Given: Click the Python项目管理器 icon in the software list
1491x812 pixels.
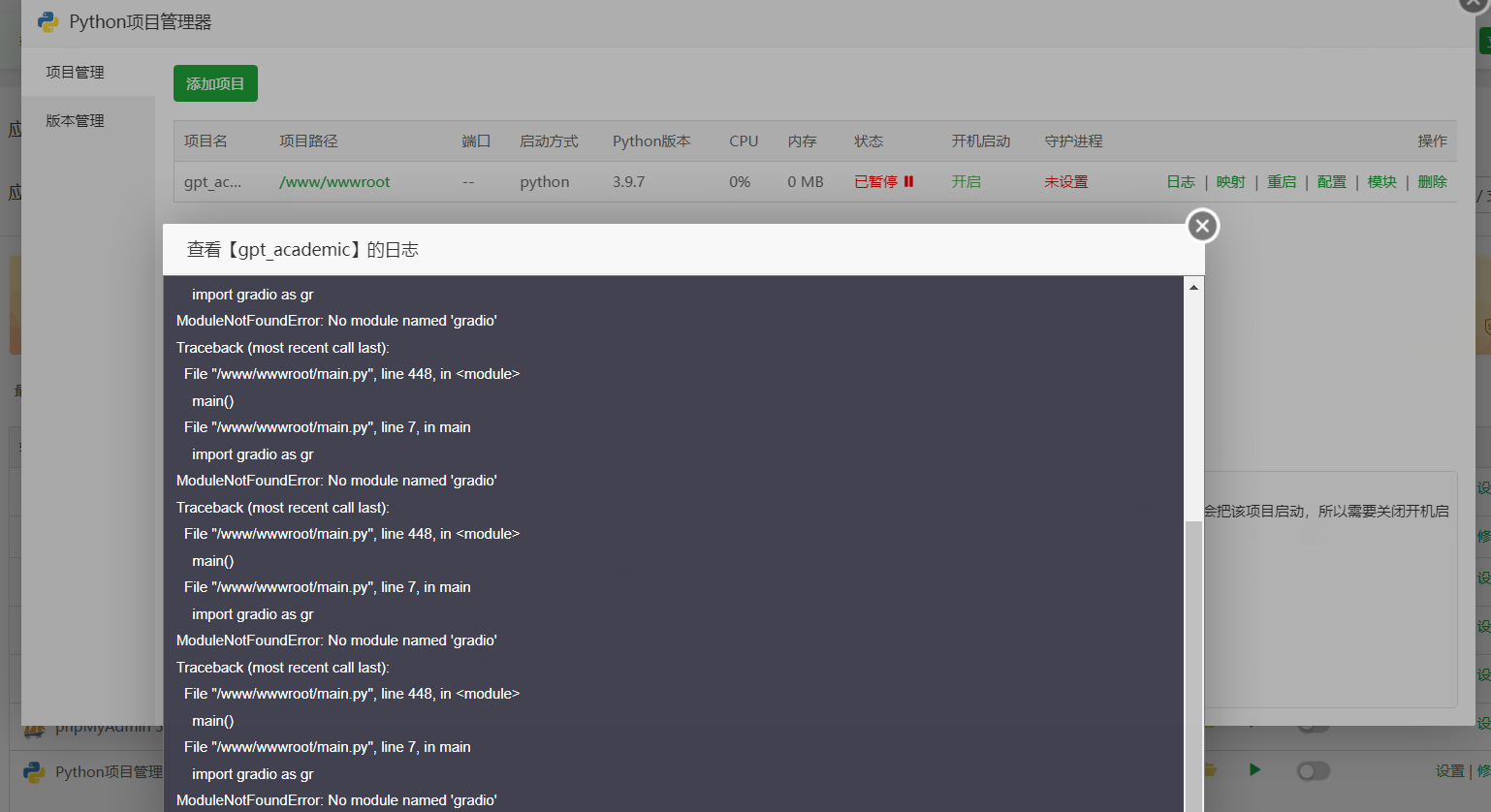Looking at the screenshot, I should pos(33,771).
